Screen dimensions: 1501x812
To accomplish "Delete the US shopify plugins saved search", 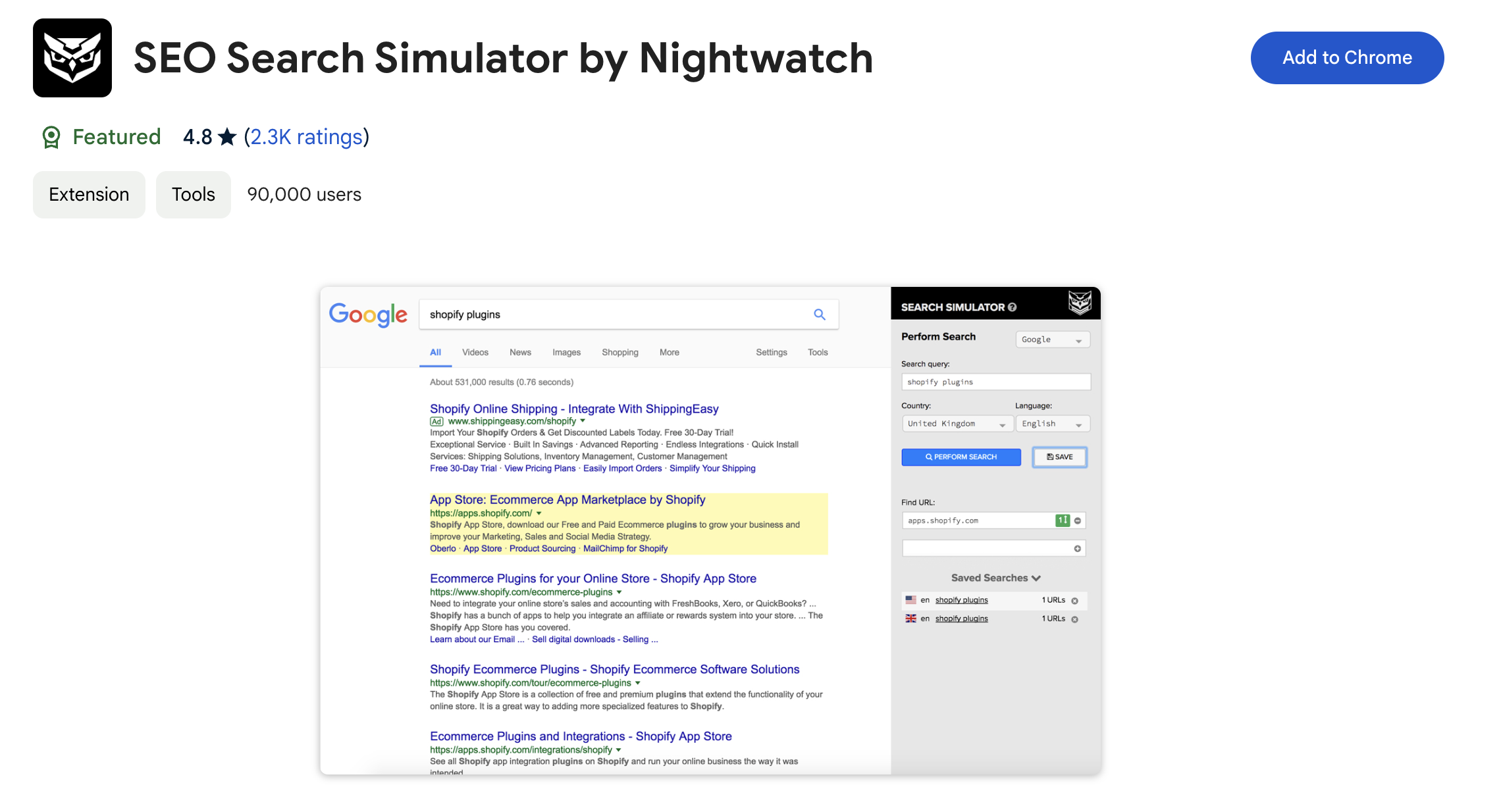I will point(1075,601).
